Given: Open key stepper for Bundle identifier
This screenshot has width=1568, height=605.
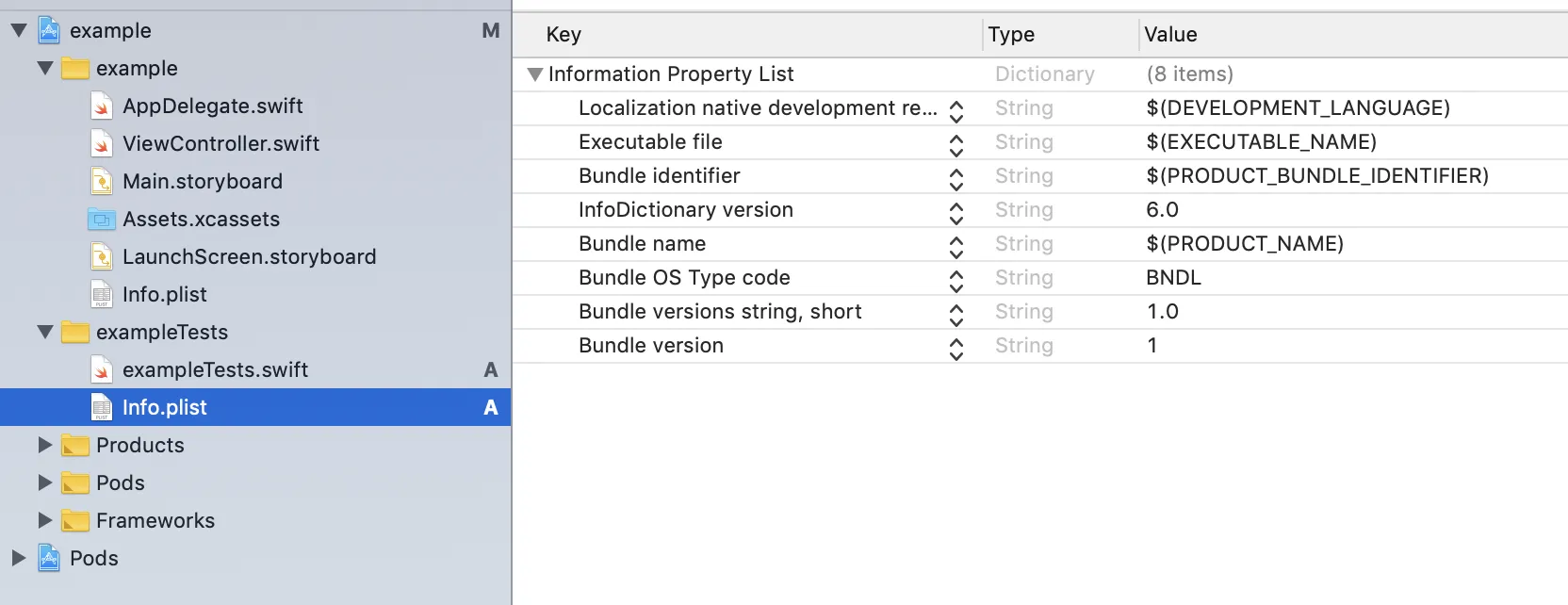Looking at the screenshot, I should (956, 177).
